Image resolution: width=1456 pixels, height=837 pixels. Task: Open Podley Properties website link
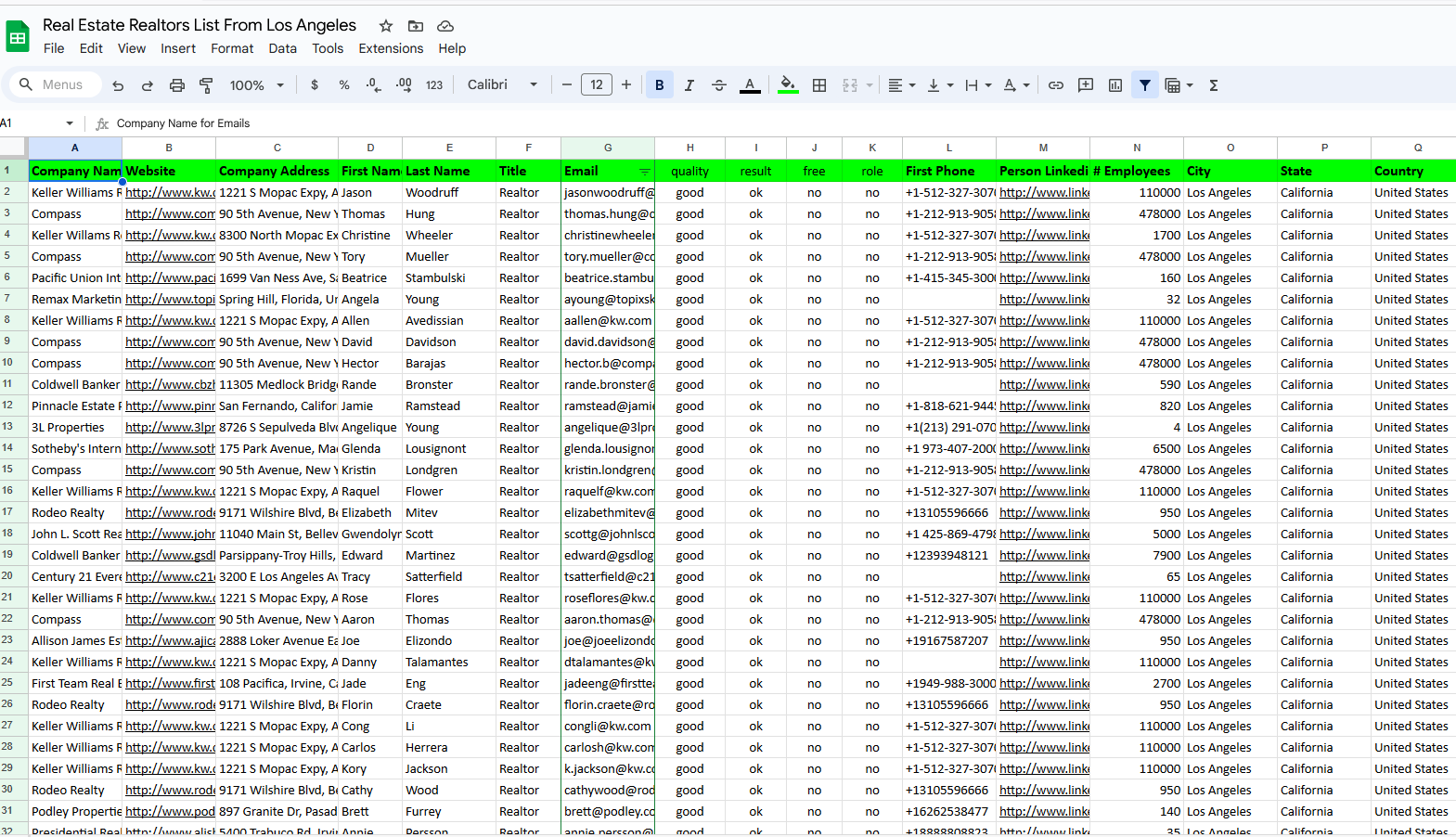click(170, 812)
